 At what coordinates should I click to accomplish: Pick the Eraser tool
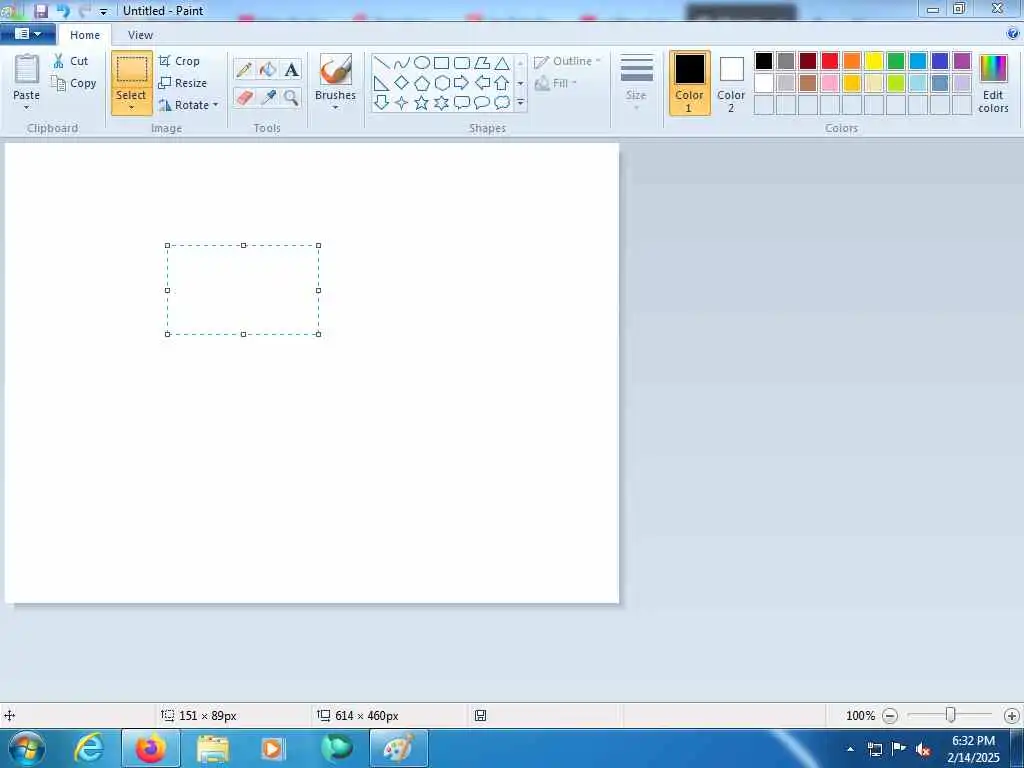tap(244, 98)
